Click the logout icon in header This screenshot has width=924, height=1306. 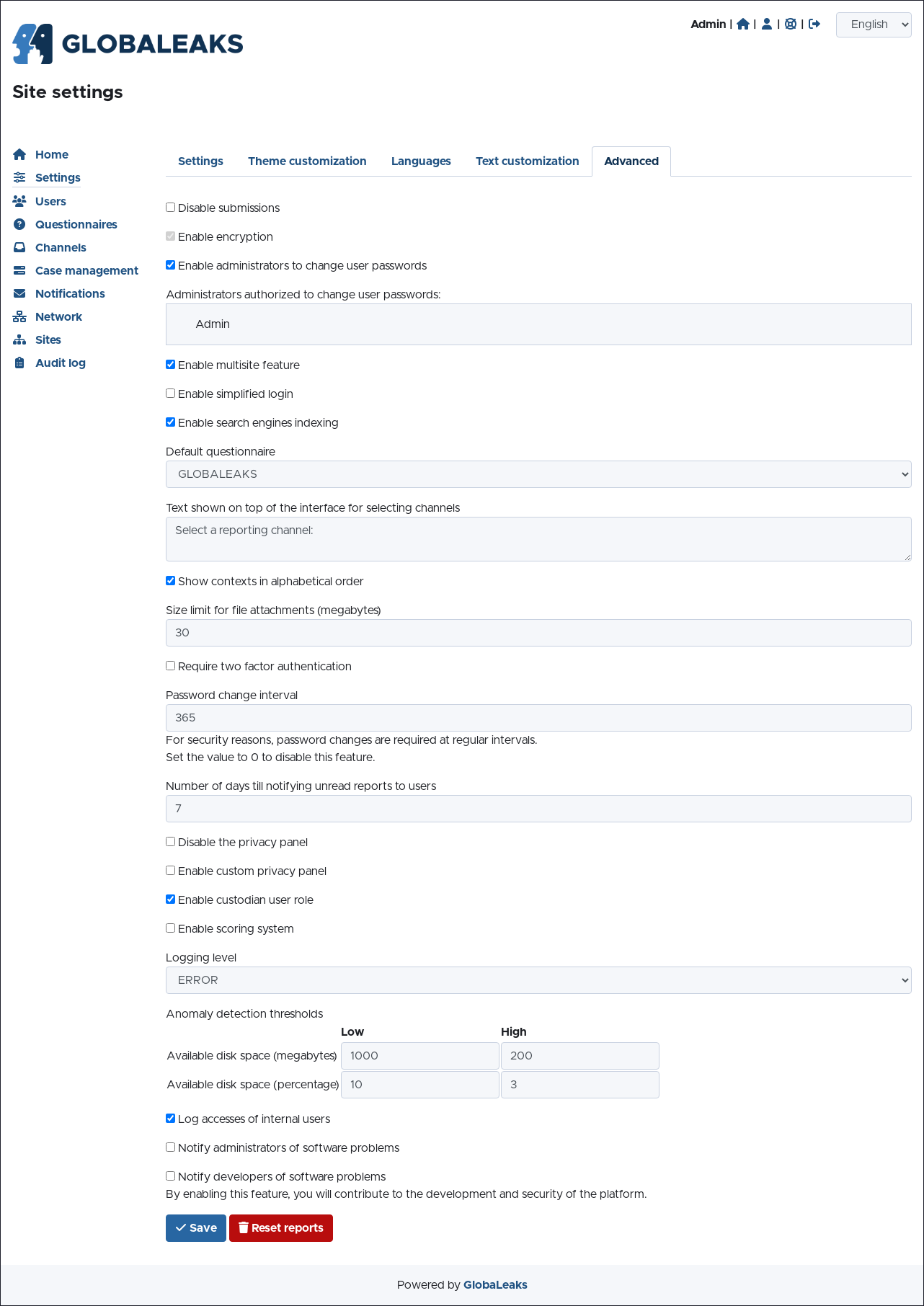(x=814, y=25)
